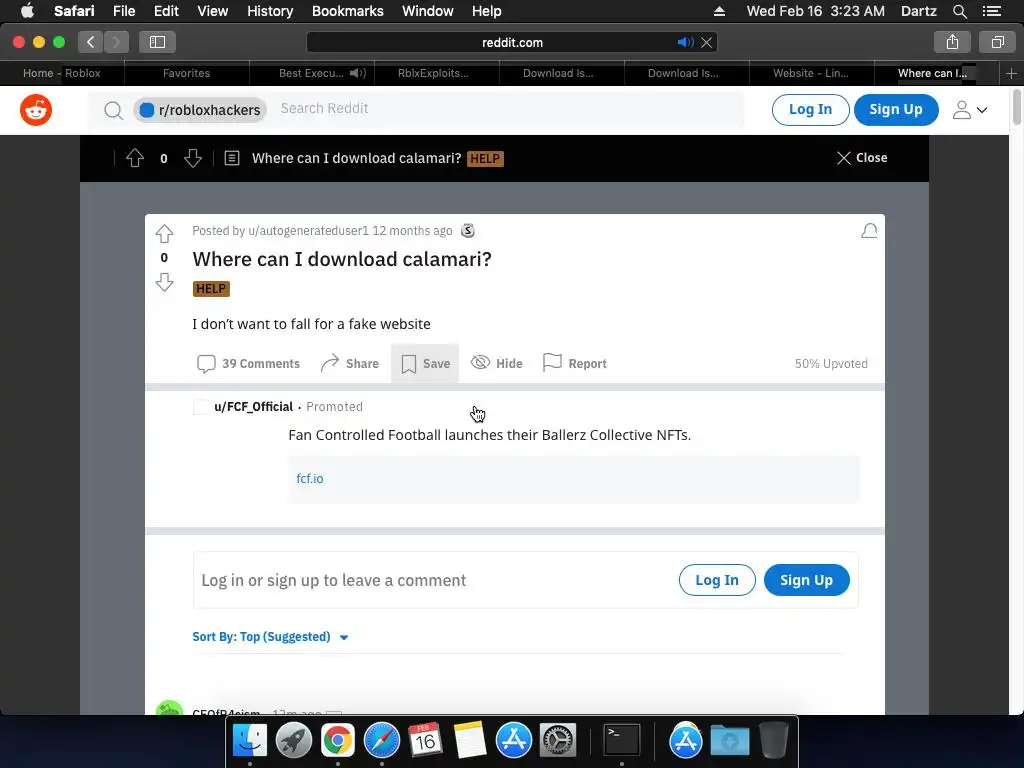Click the search magnifier icon in Reddit
This screenshot has height=768, width=1024.
point(113,110)
